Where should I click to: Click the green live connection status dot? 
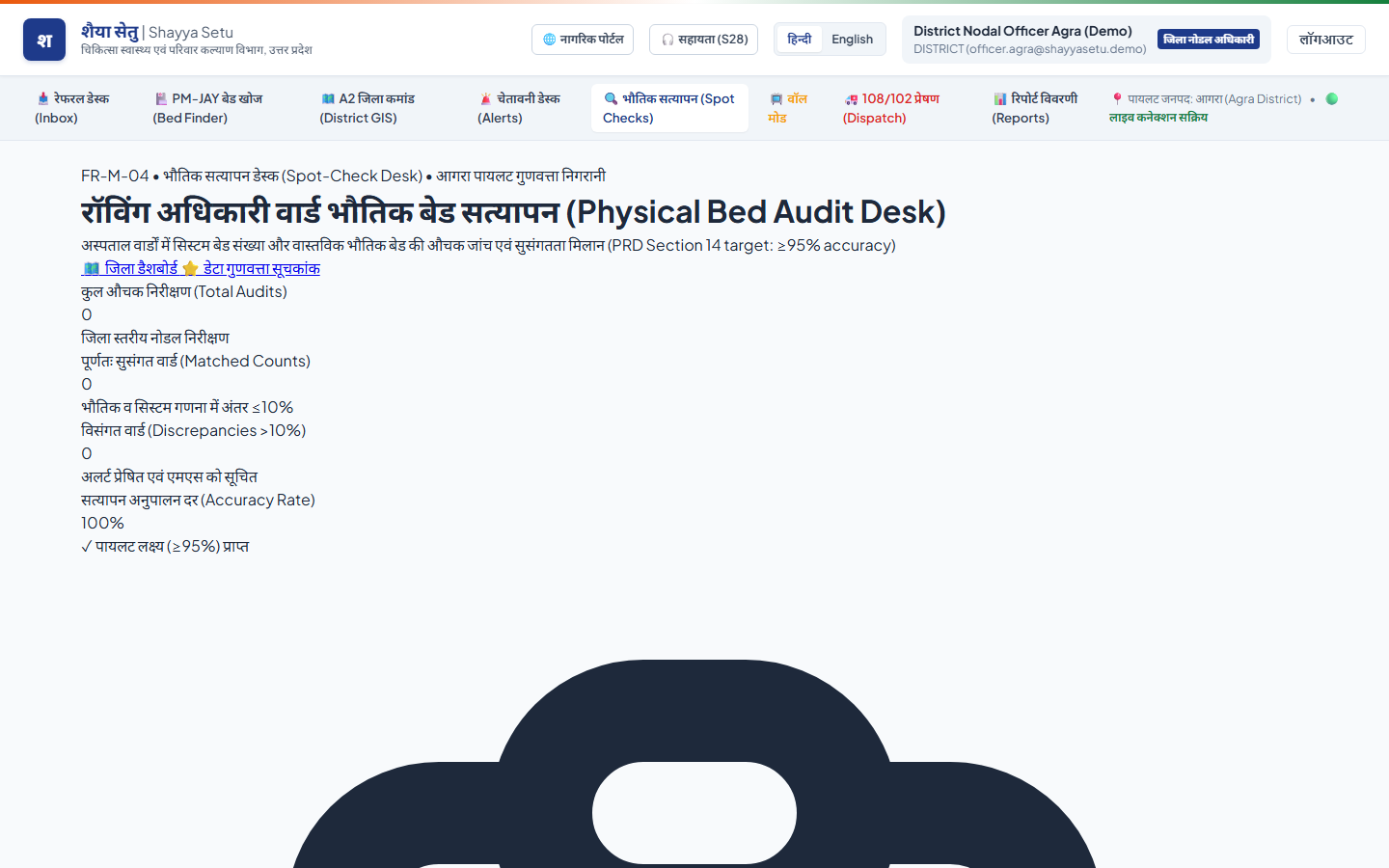(x=1332, y=98)
